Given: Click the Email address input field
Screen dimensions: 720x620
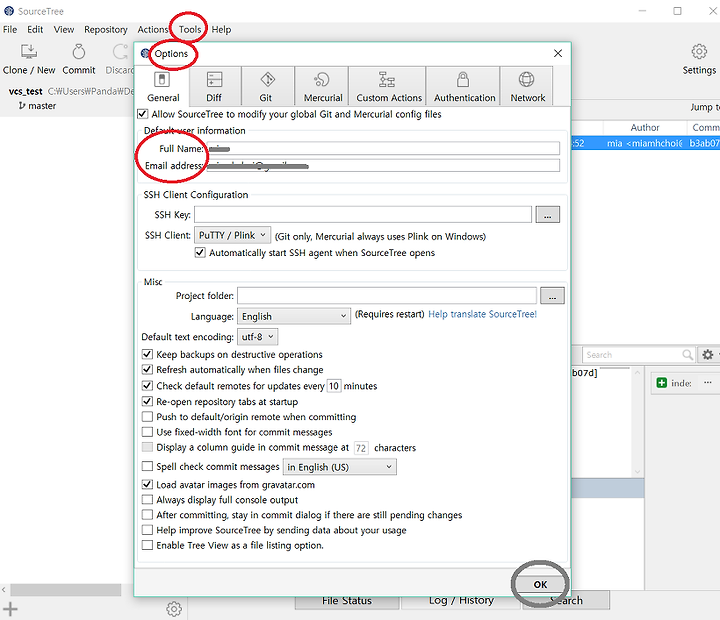Looking at the screenshot, I should tap(383, 165).
